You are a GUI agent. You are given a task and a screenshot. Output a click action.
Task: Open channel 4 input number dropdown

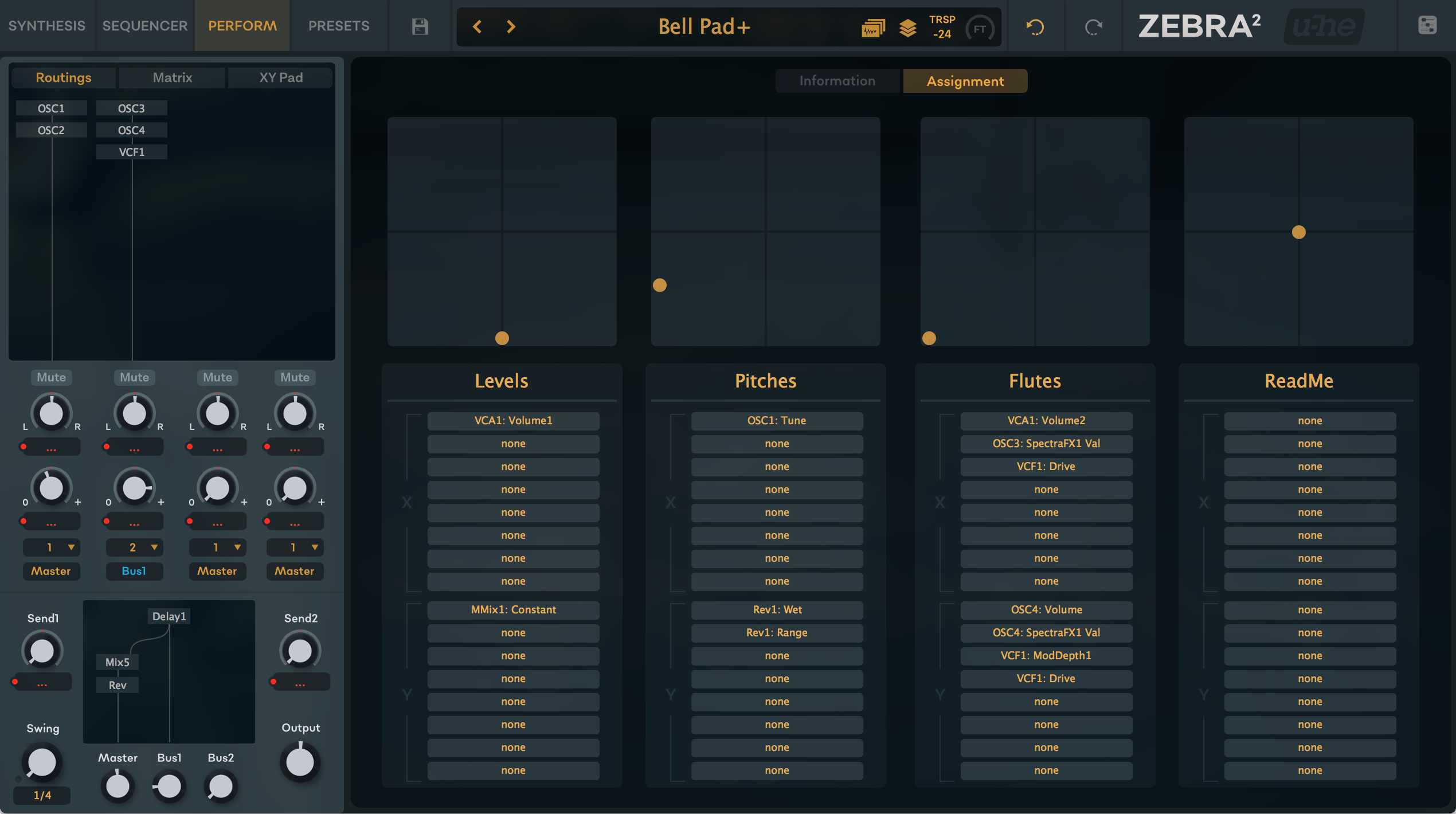[x=295, y=547]
